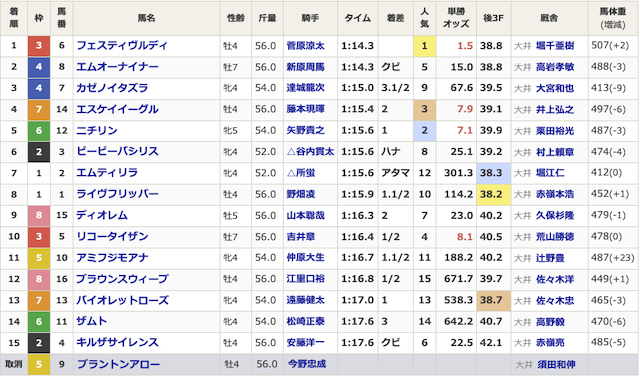Click the タイム column header
Screen dimensions: 640x377
pos(358,18)
